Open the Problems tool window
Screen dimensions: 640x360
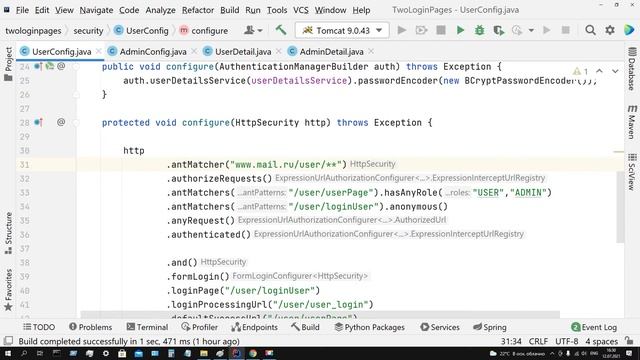[90, 327]
